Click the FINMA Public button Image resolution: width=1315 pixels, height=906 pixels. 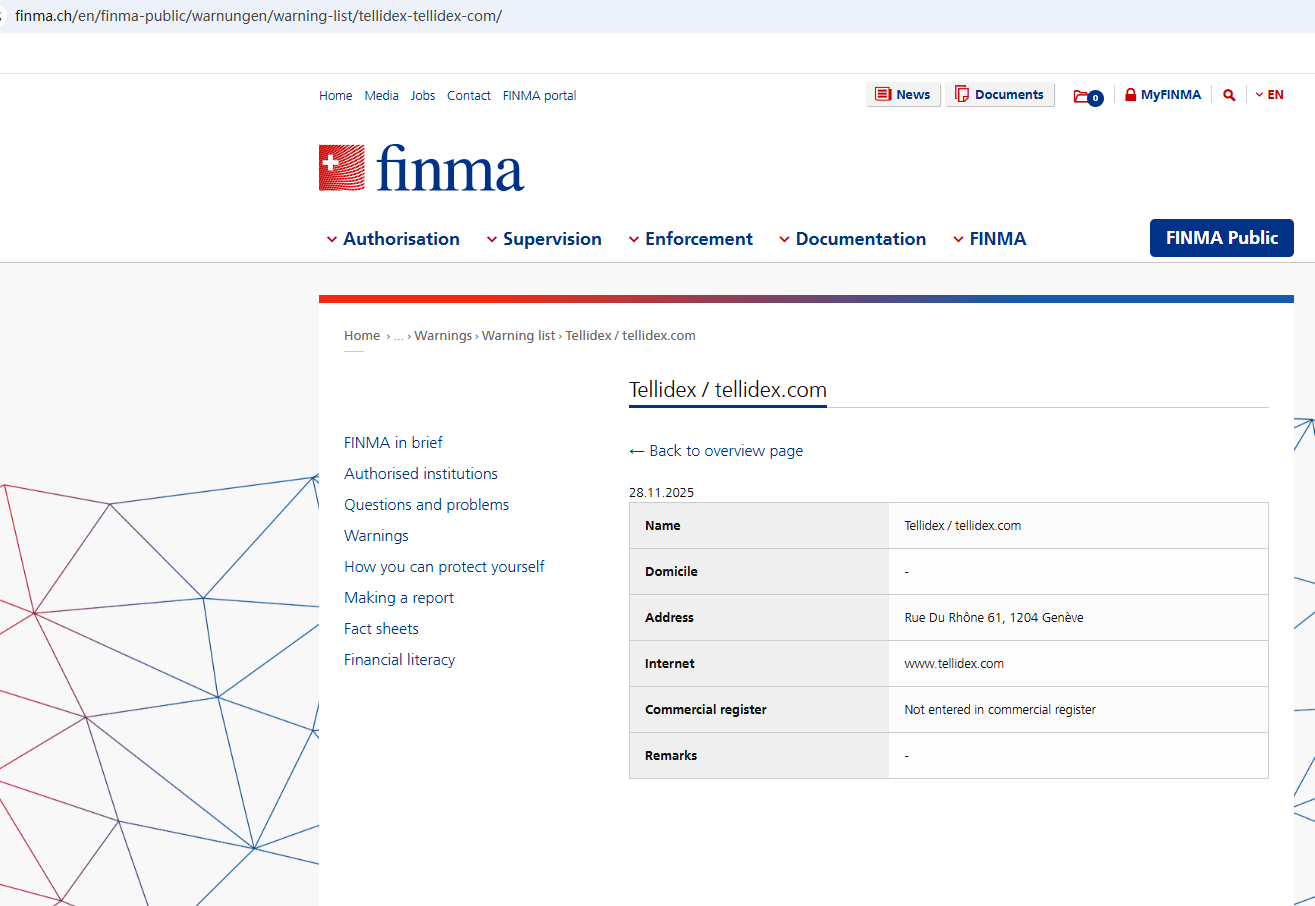pyautogui.click(x=1221, y=238)
